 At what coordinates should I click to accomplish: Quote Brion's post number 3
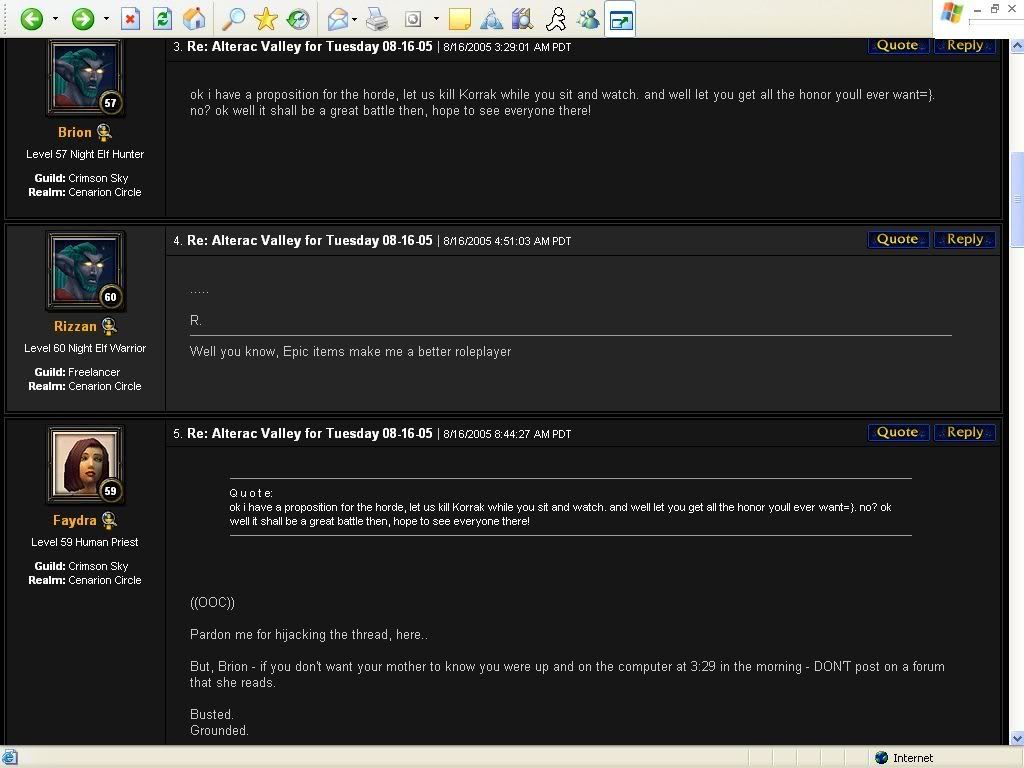pyautogui.click(x=898, y=46)
